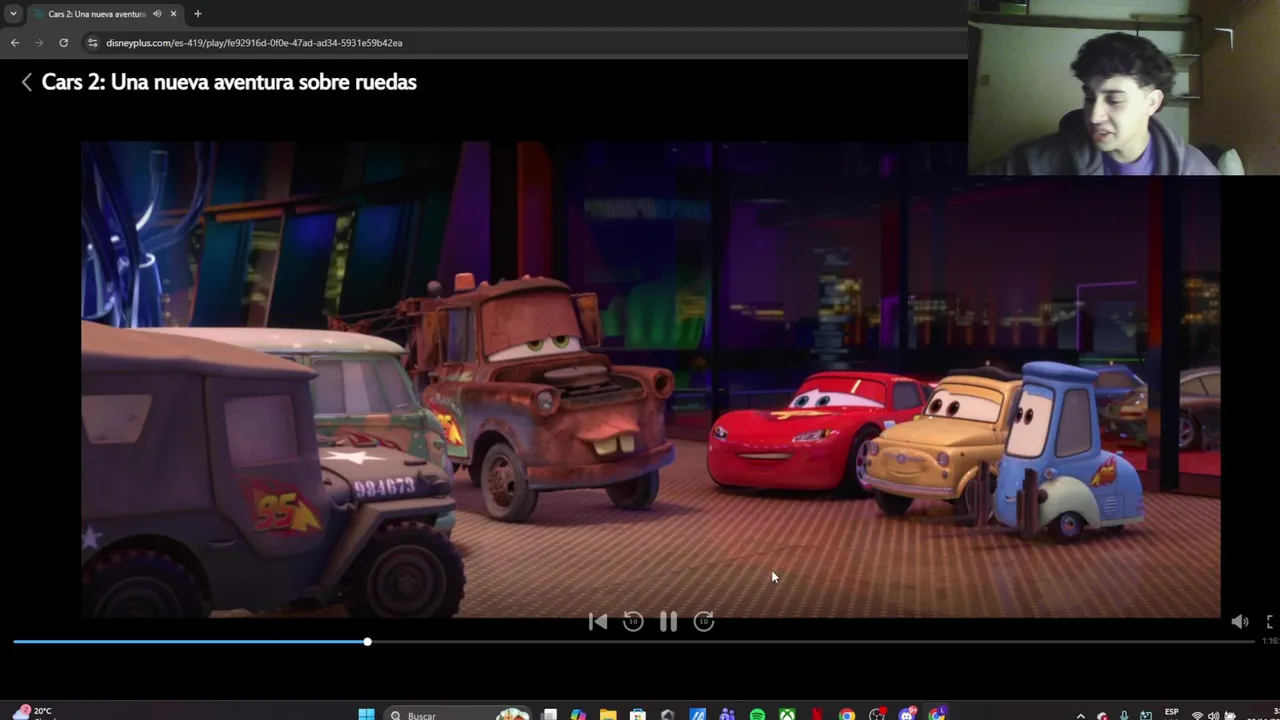This screenshot has width=1280, height=720.
Task: Rewind the video 10 seconds
Action: [x=633, y=622]
